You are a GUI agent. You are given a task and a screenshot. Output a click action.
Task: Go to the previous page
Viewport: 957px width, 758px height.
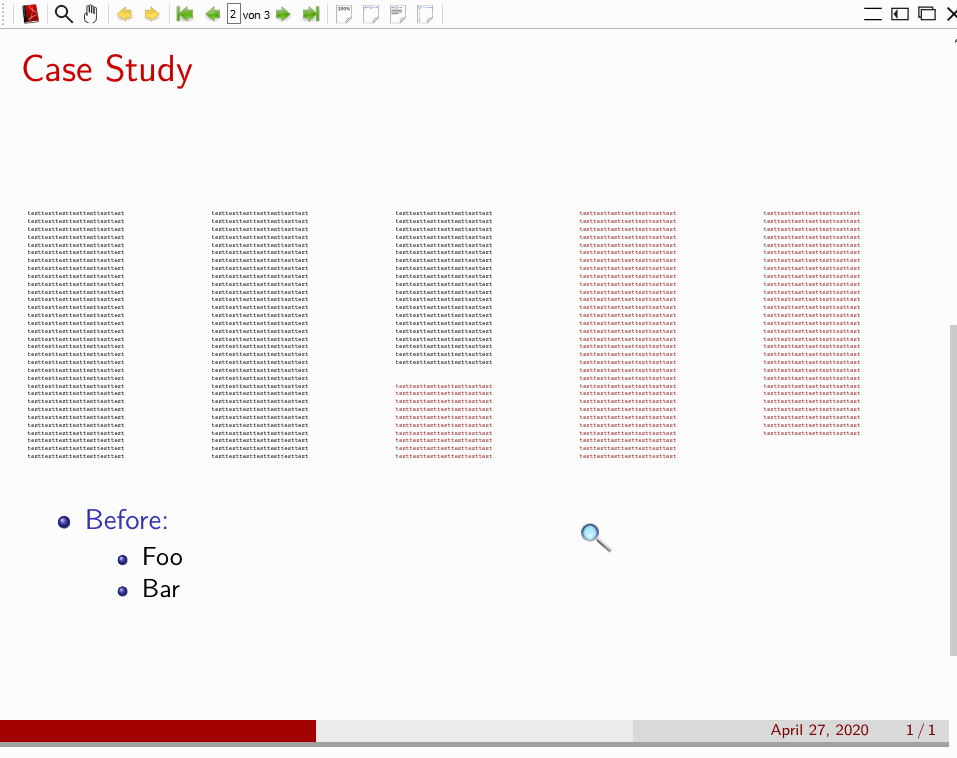[211, 14]
